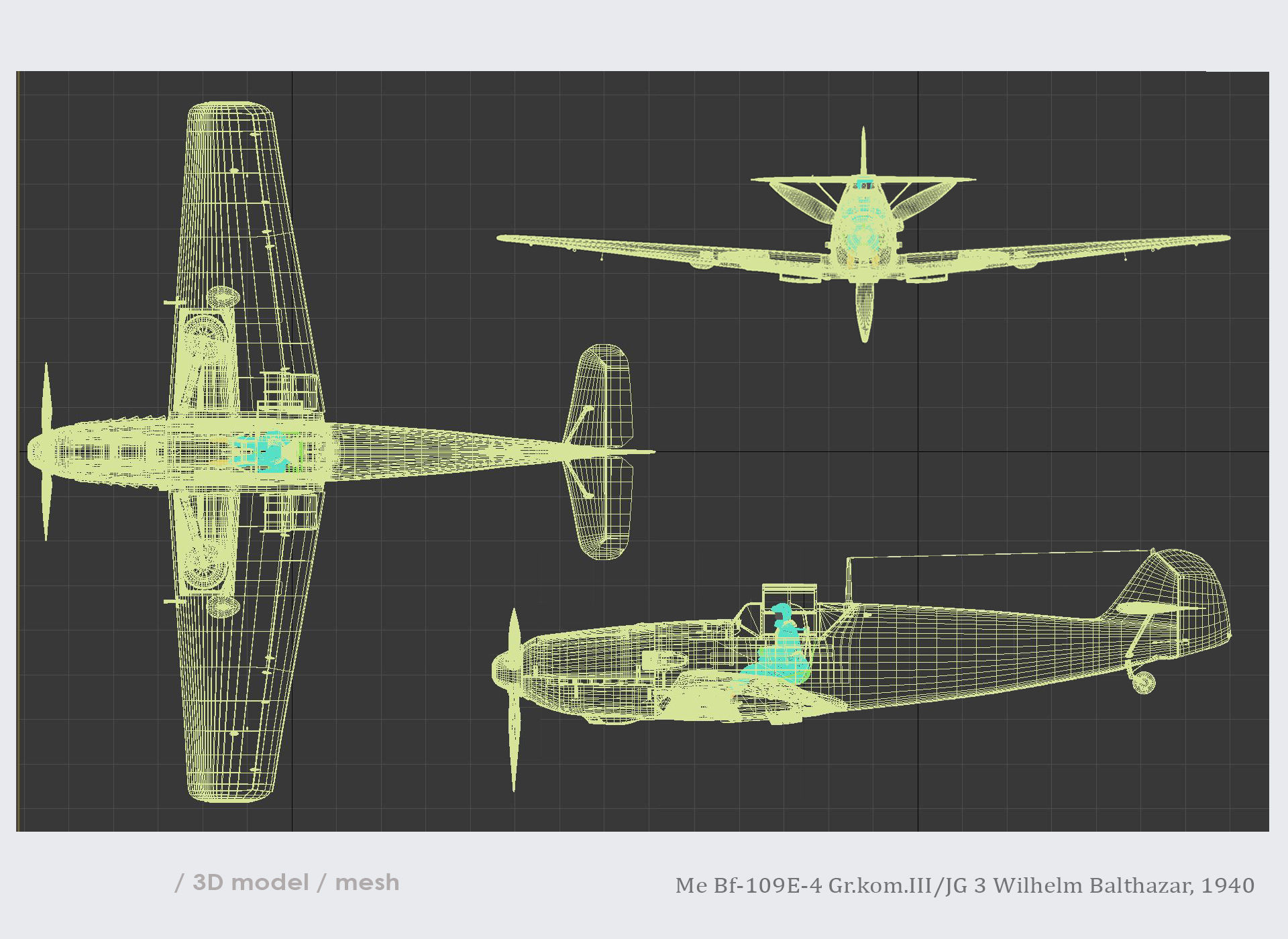The image size is (1288, 939).
Task: Click the tail wheel in side view
Action: click(x=1143, y=682)
